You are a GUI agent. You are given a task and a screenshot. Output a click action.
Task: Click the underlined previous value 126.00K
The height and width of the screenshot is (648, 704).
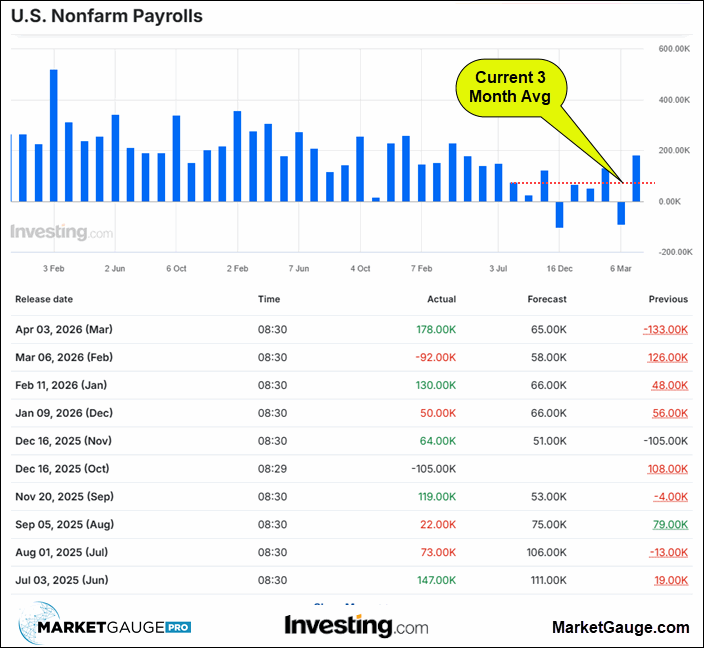point(666,357)
